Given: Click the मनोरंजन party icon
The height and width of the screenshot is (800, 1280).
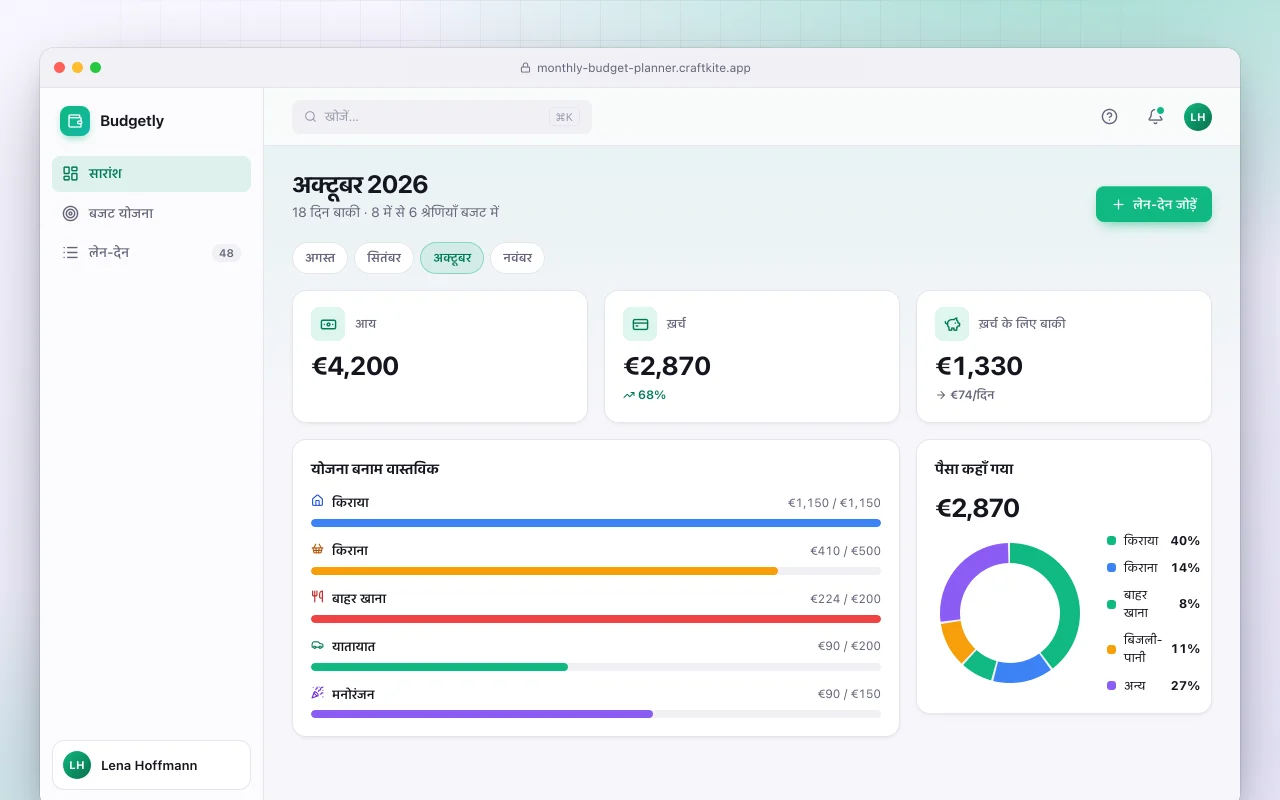Looking at the screenshot, I should pyautogui.click(x=318, y=693).
